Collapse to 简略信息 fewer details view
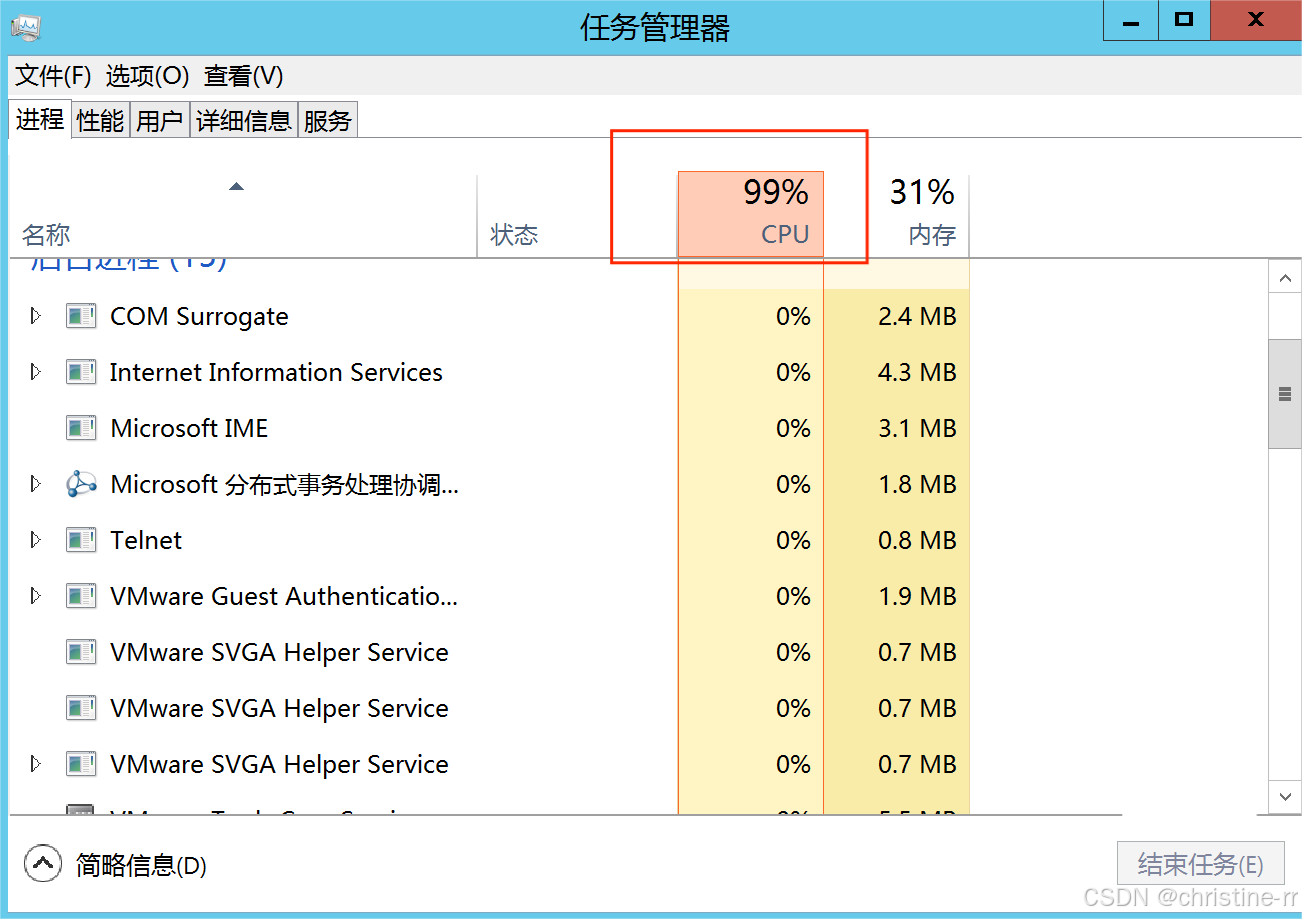The width and height of the screenshot is (1302, 919). [x=115, y=865]
